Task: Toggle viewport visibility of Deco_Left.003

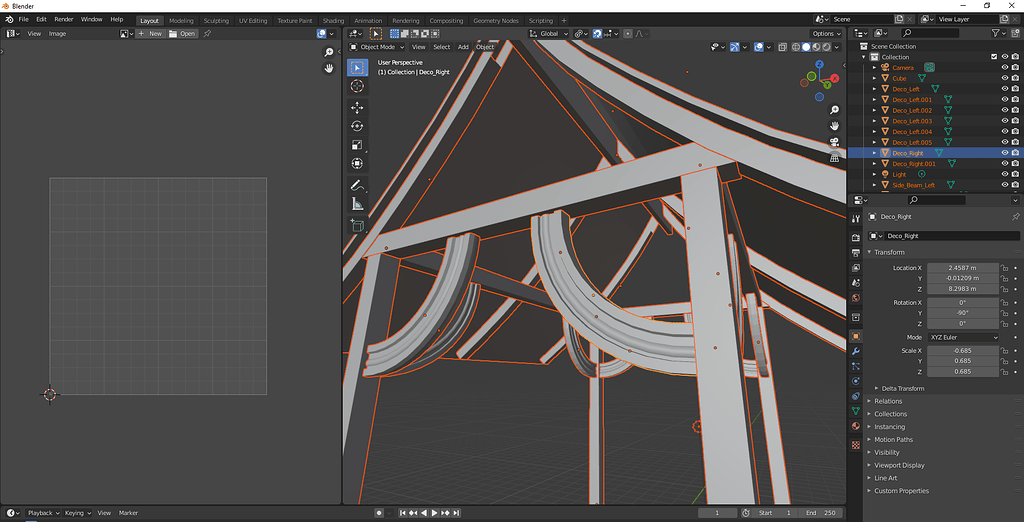Action: [1004, 121]
